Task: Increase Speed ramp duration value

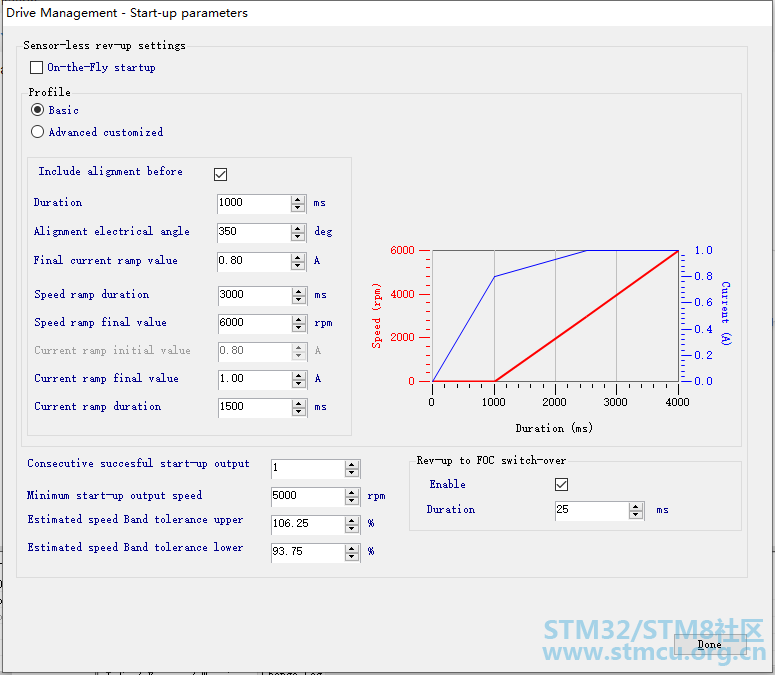Action: point(299,292)
